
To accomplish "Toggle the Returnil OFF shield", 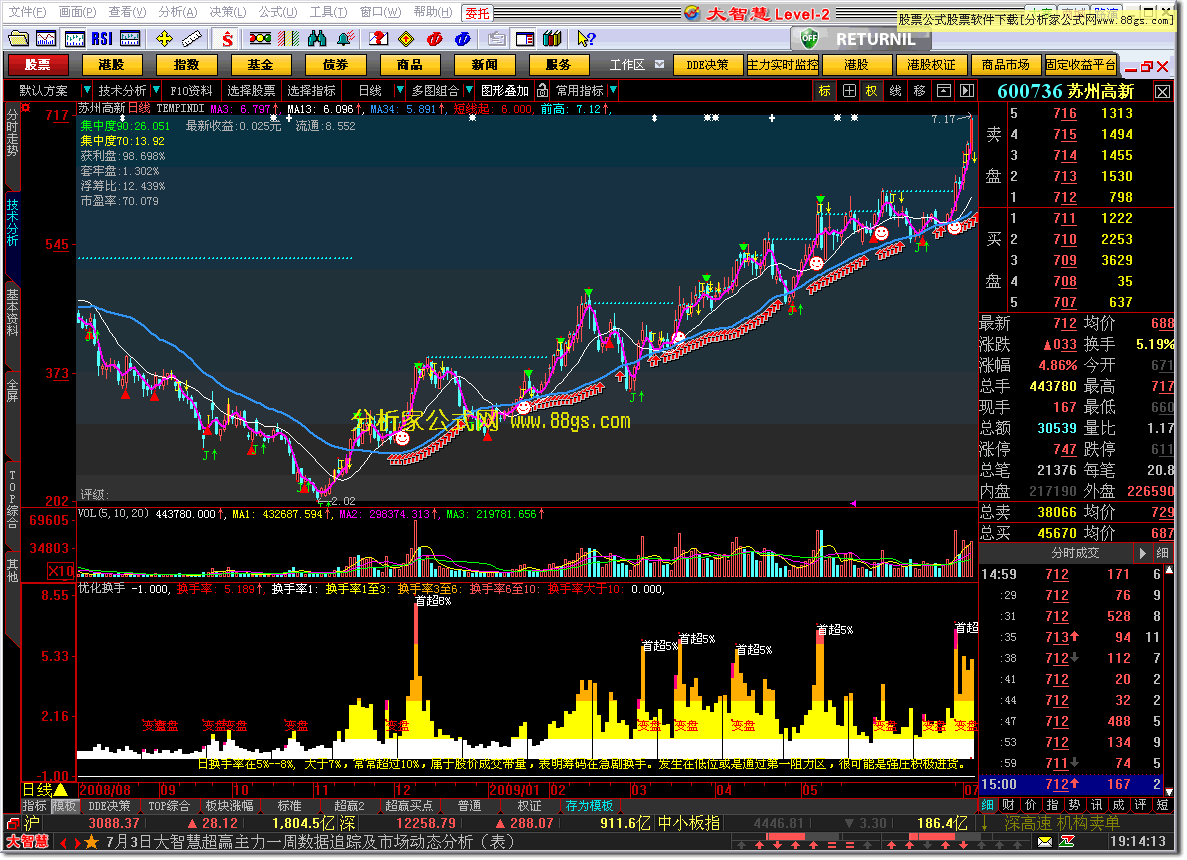I will point(809,38).
